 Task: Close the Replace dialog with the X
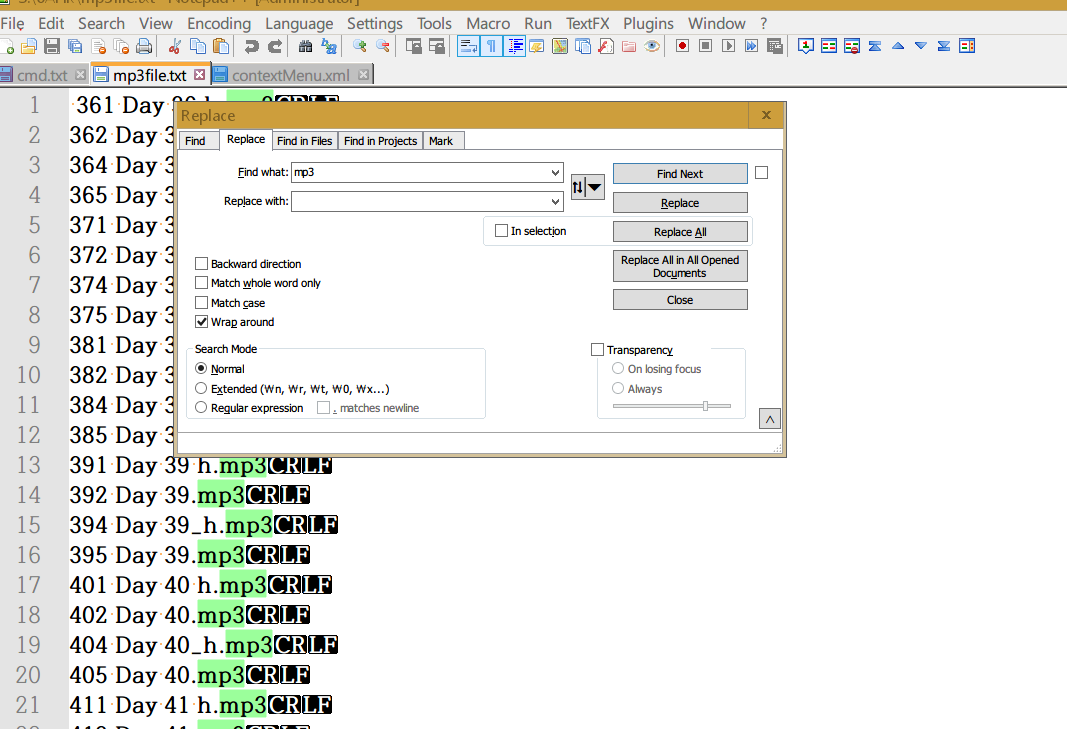pyautogui.click(x=766, y=115)
